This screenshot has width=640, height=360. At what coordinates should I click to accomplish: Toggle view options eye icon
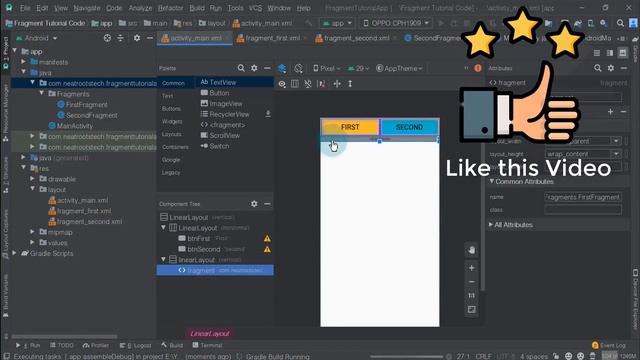[282, 84]
